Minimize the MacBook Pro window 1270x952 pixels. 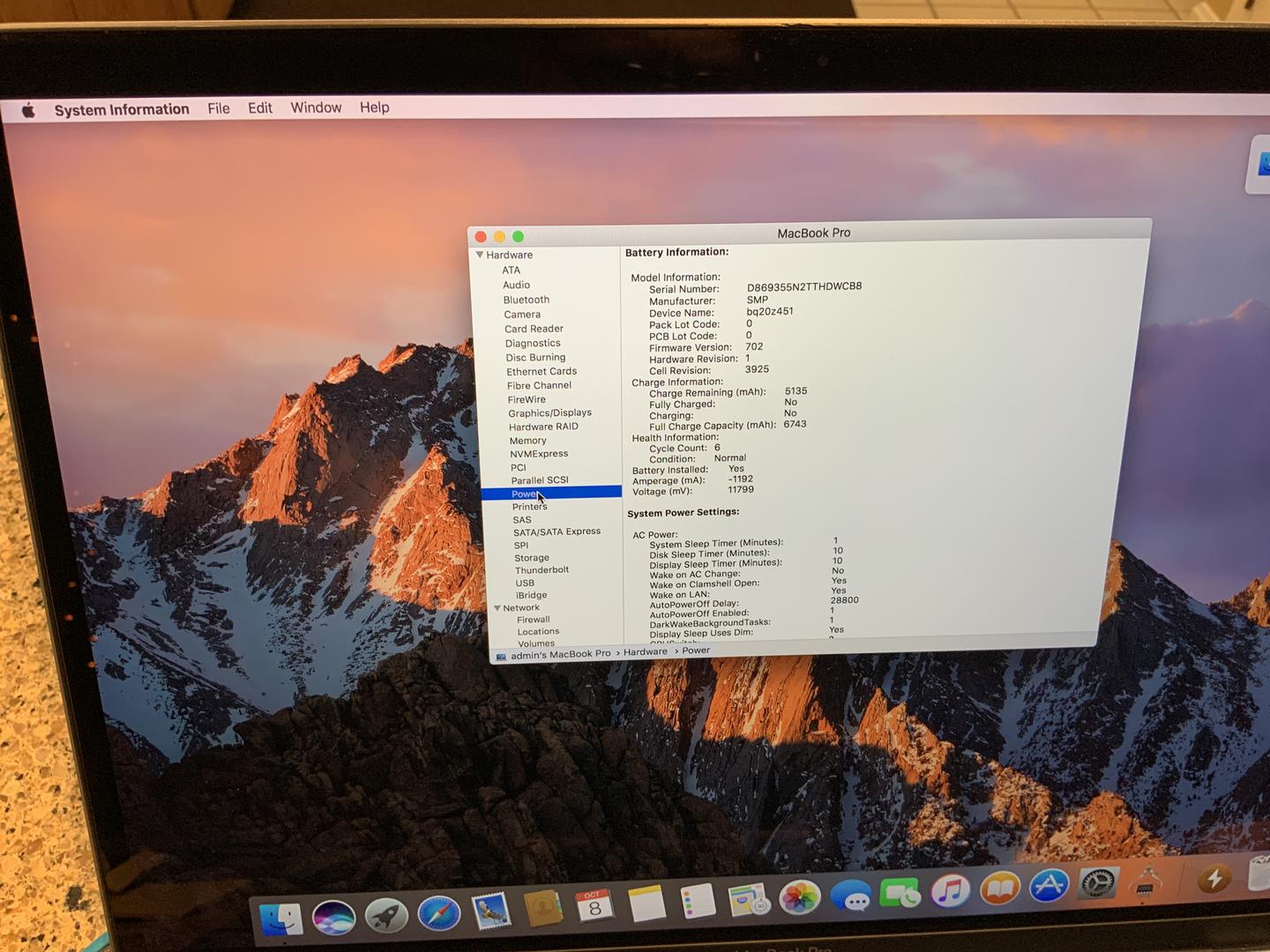[499, 236]
